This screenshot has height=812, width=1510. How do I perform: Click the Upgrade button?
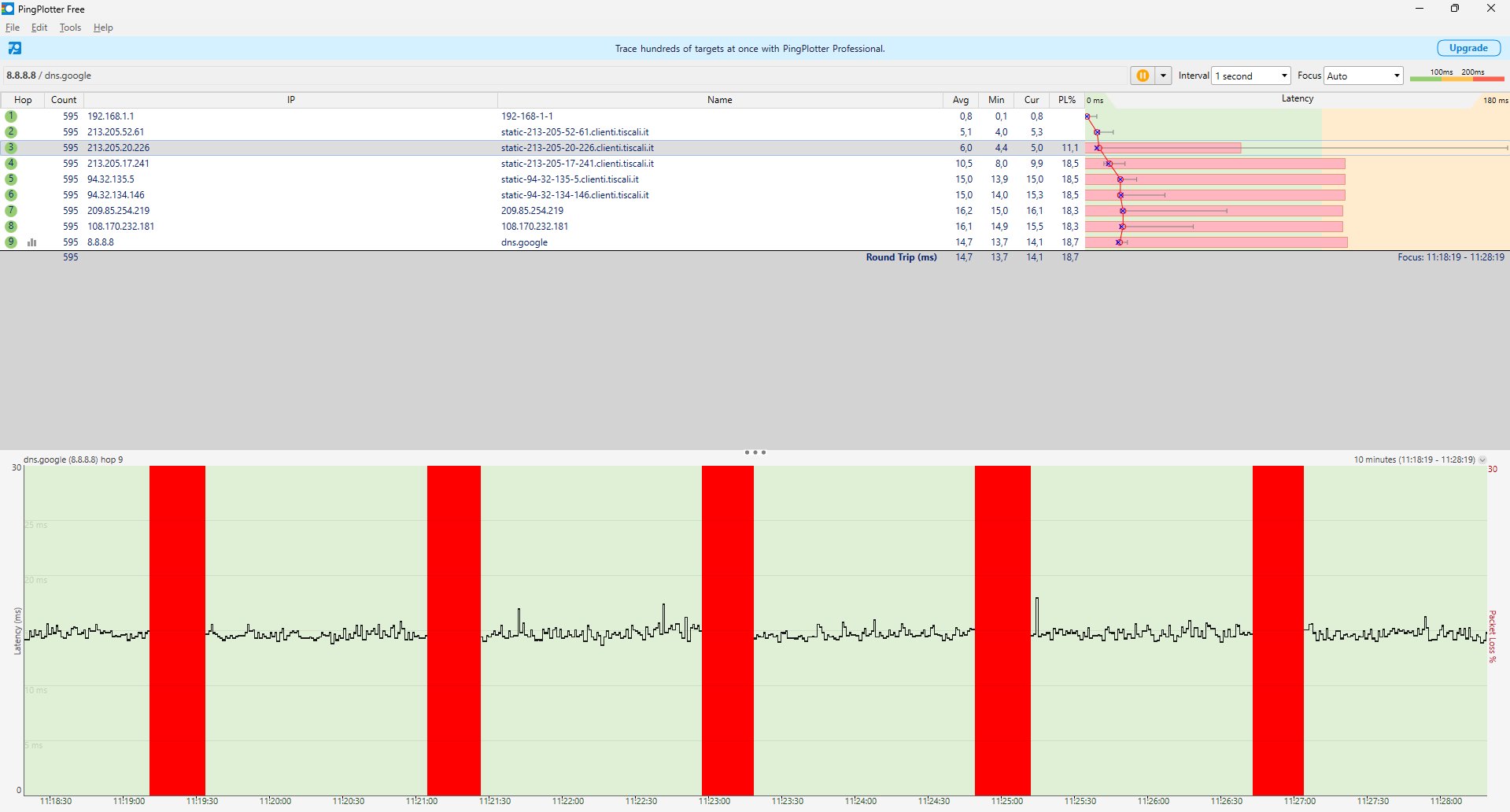pos(1468,48)
